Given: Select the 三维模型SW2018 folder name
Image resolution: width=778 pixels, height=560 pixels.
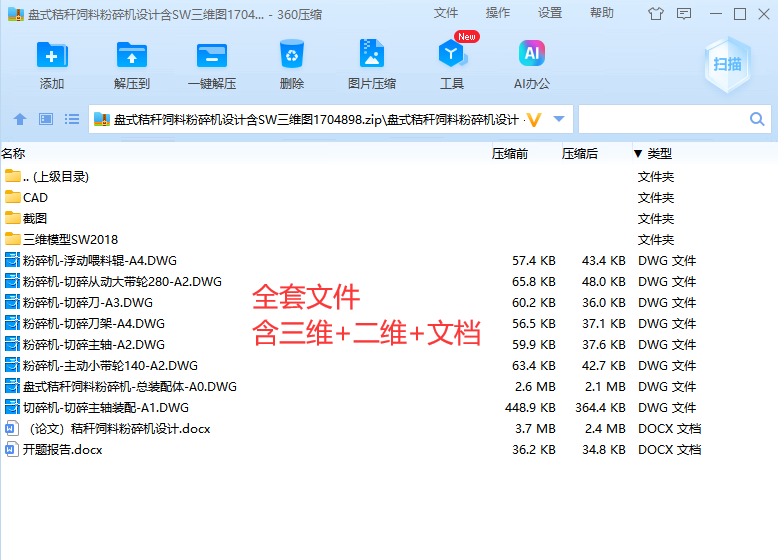Looking at the screenshot, I should 70,240.
